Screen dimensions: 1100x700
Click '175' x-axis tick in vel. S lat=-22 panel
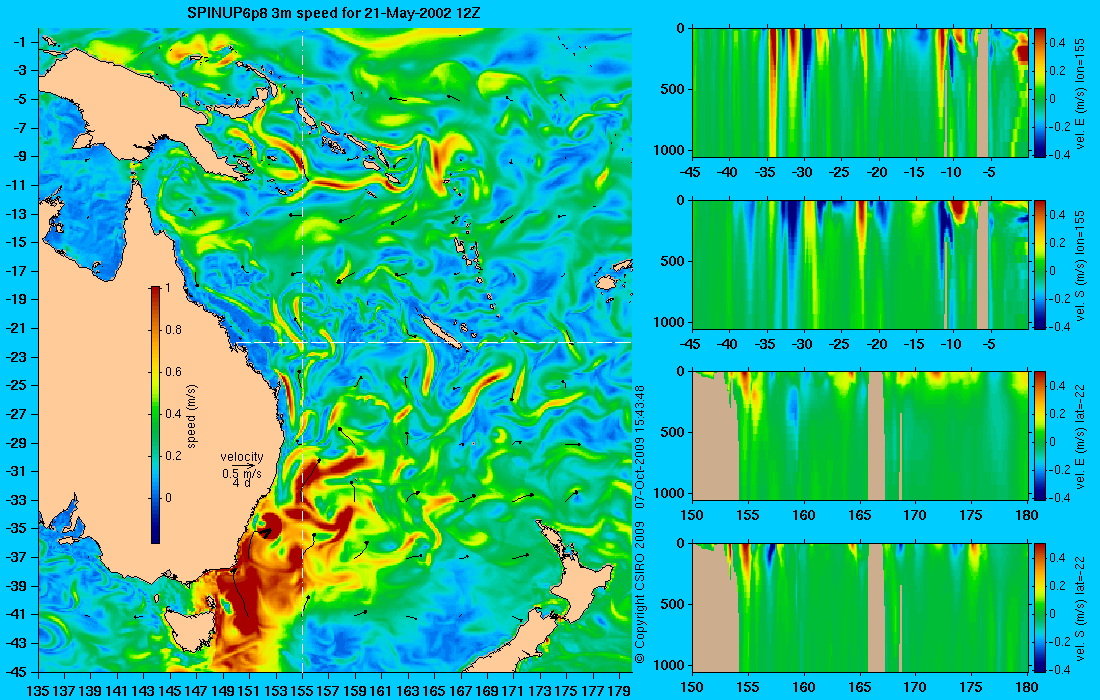click(x=971, y=687)
